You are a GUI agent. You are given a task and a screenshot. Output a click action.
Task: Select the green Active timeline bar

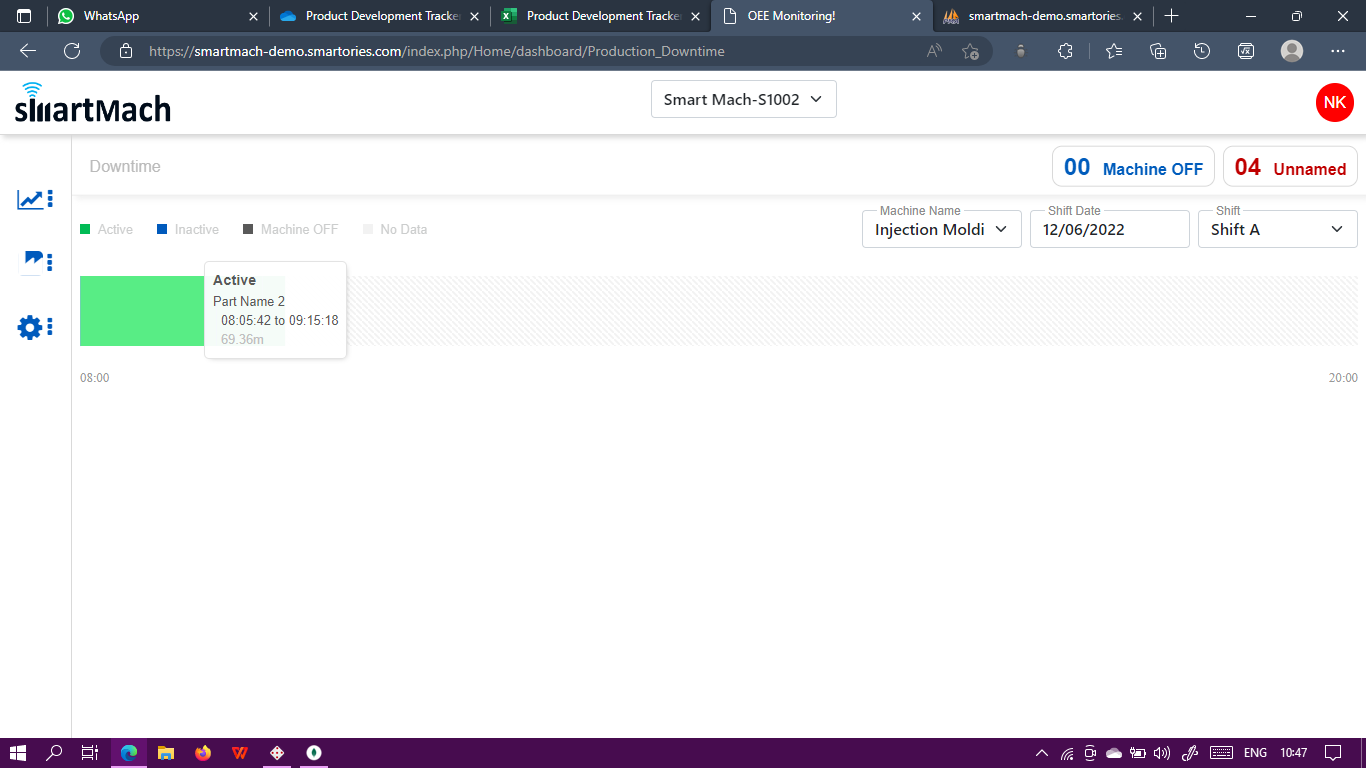pos(140,310)
